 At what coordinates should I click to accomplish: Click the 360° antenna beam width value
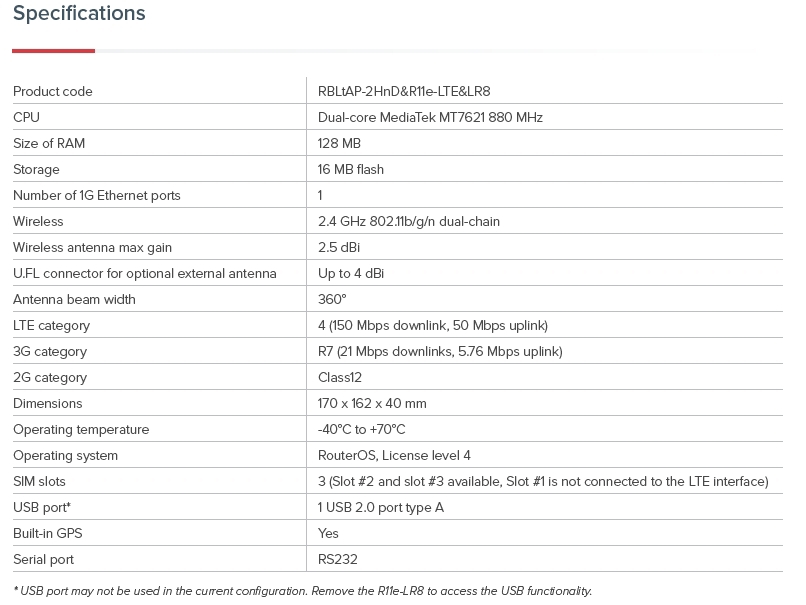(332, 300)
